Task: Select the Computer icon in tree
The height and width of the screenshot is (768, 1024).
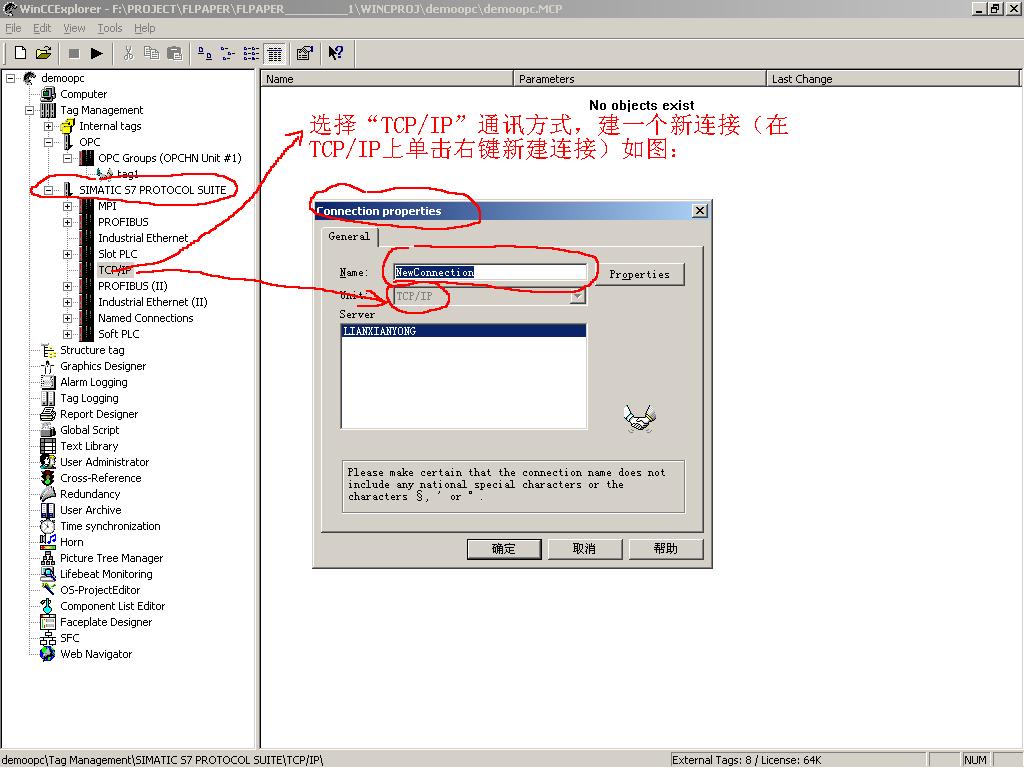Action: pos(48,94)
